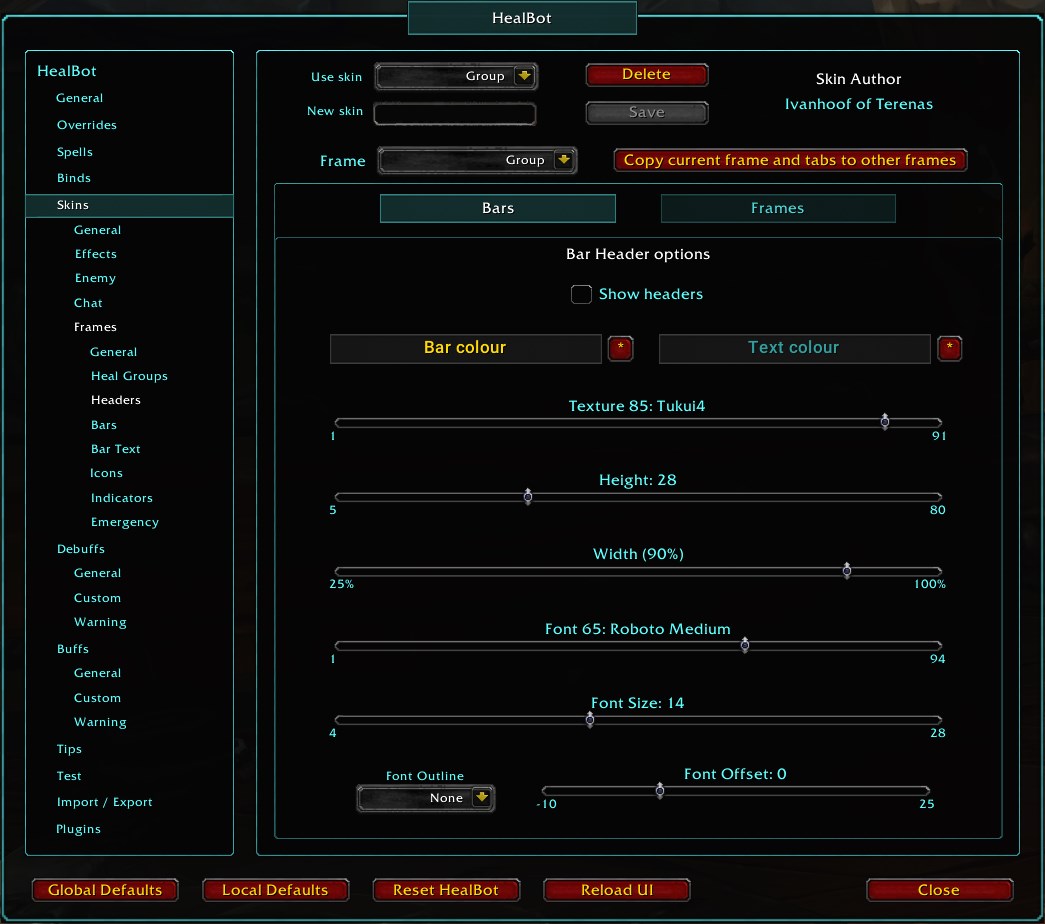Image resolution: width=1045 pixels, height=924 pixels.
Task: Open the Frame Group dropdown
Action: click(477, 160)
